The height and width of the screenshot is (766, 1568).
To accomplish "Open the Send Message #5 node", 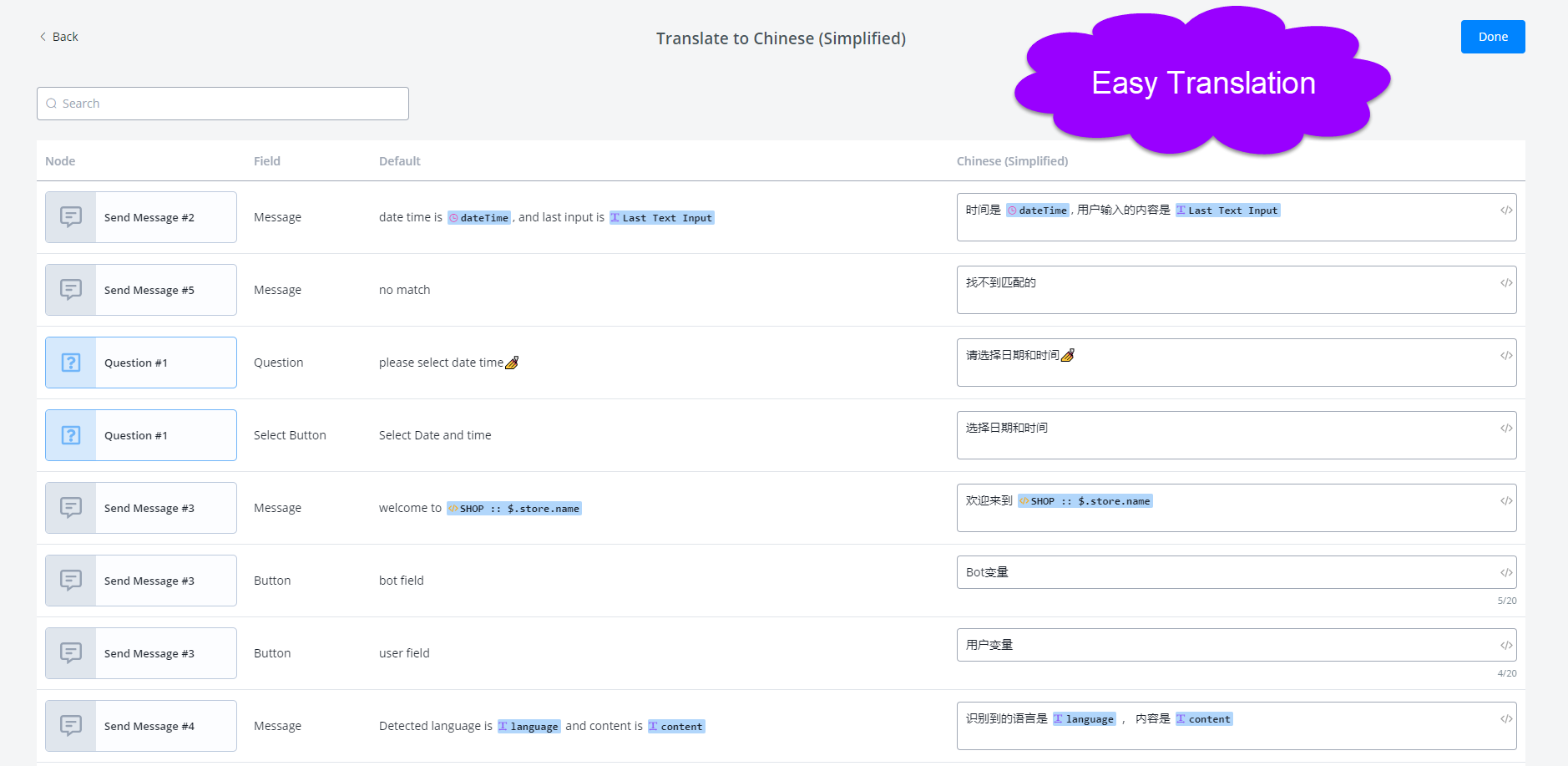I will [x=141, y=290].
